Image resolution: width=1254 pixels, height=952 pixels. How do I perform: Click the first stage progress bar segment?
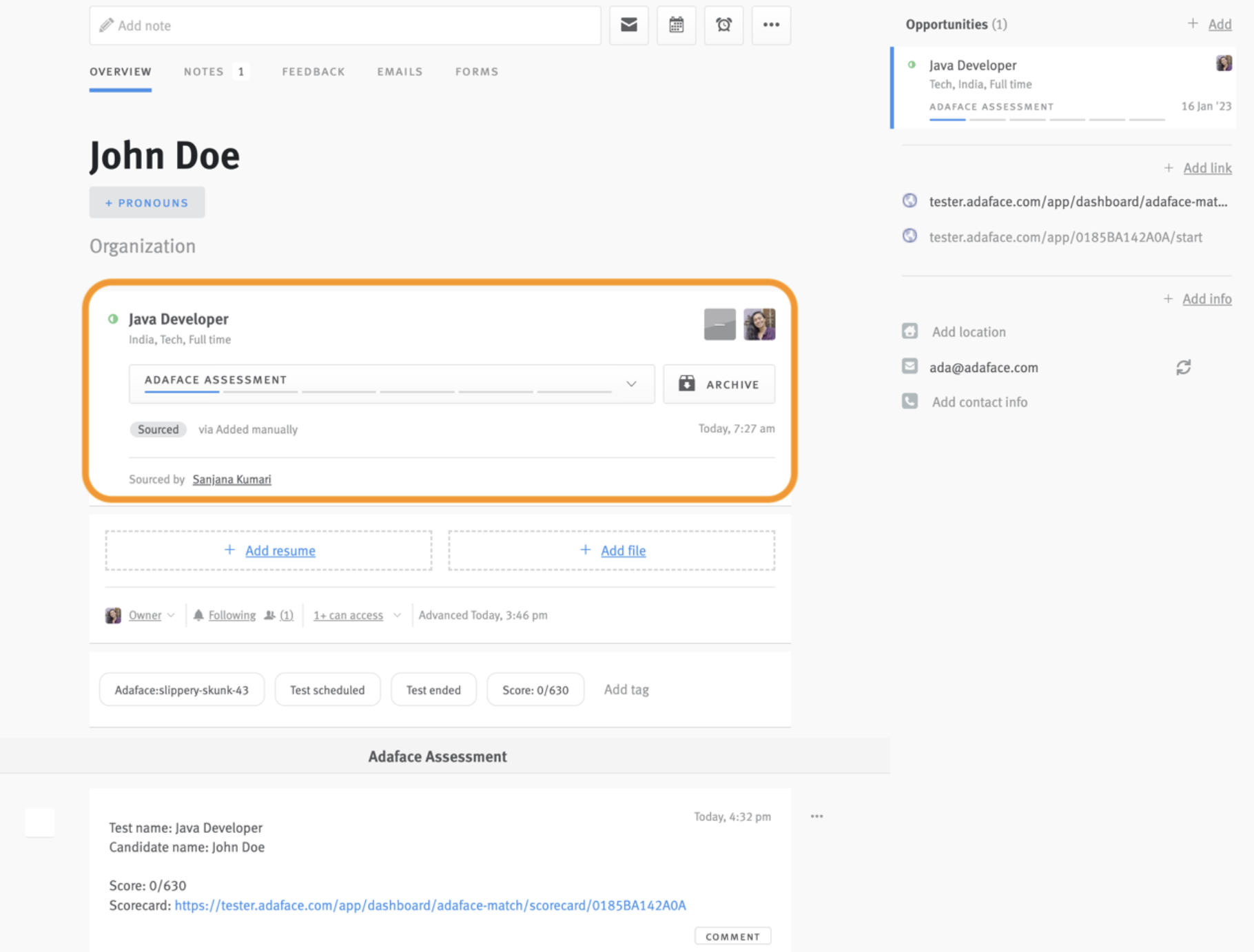[x=181, y=392]
